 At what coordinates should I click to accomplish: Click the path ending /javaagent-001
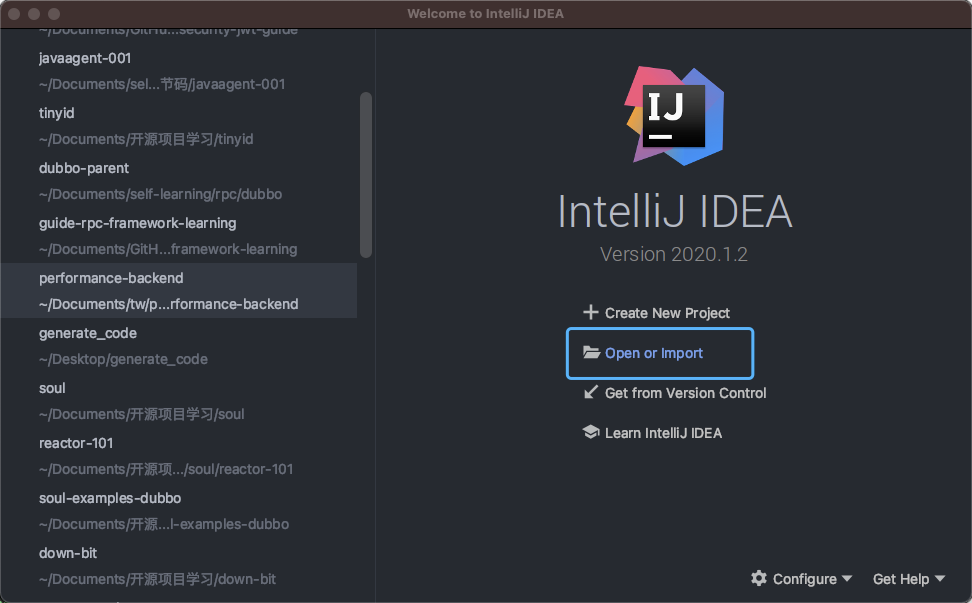pos(162,84)
